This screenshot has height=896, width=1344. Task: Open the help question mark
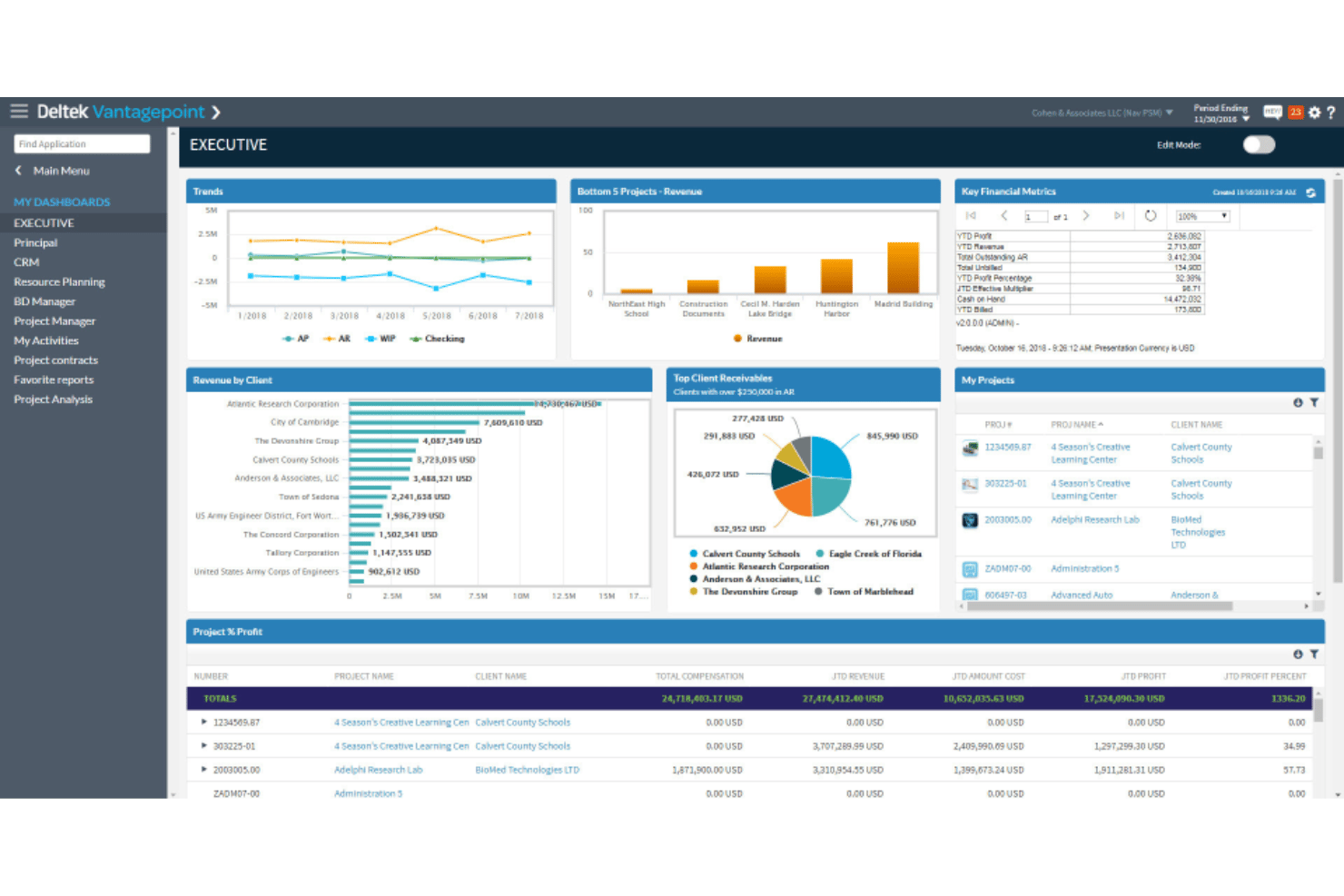pos(1331,113)
